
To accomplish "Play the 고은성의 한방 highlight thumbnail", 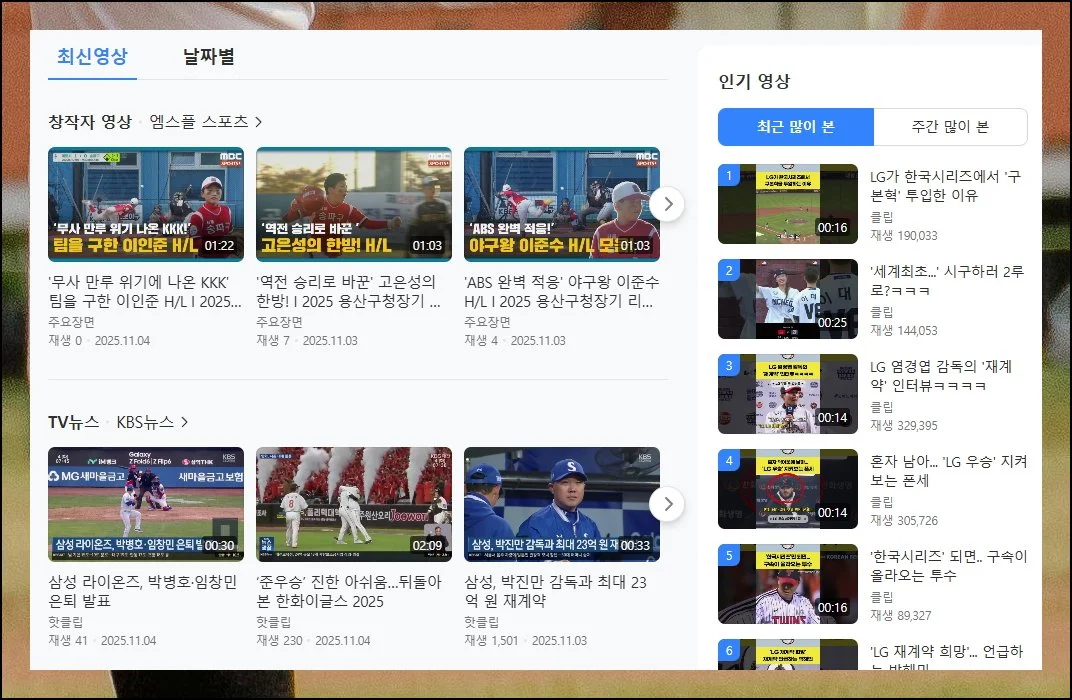I will [x=353, y=204].
